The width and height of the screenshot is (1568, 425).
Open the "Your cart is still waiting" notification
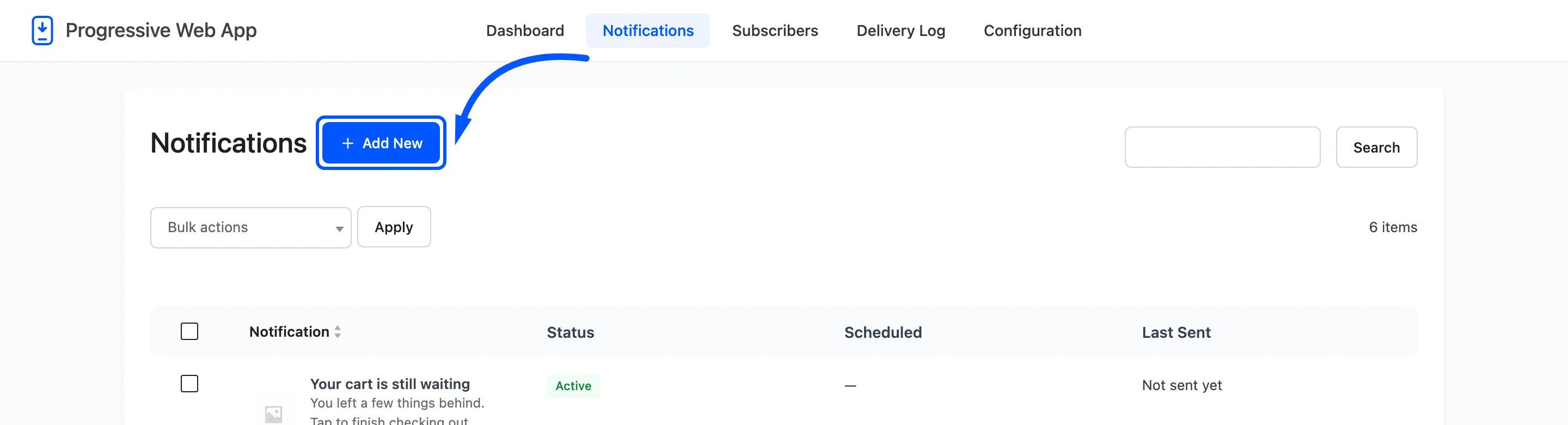[x=390, y=384]
